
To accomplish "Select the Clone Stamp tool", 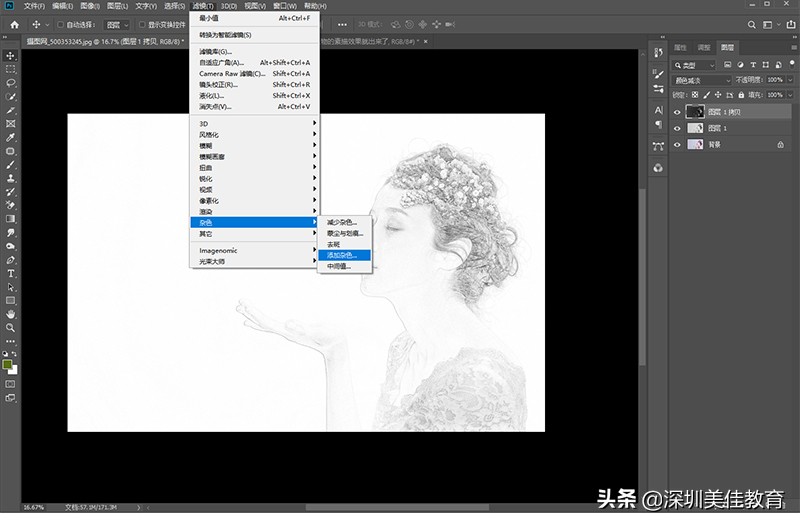I will click(10, 178).
